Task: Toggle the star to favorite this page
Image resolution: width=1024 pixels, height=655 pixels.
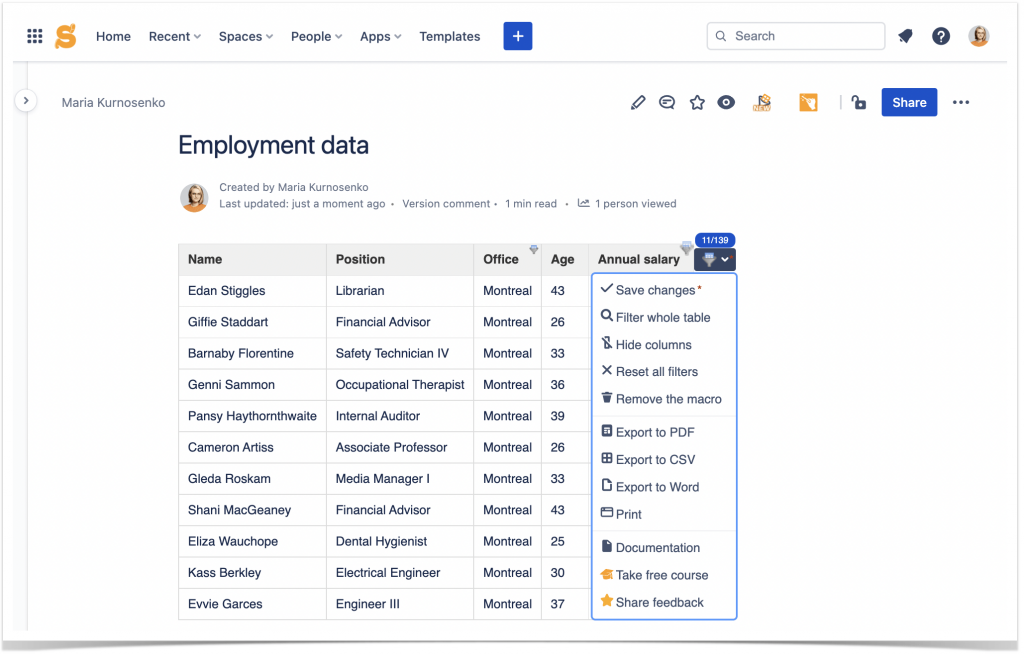Action: click(x=697, y=102)
